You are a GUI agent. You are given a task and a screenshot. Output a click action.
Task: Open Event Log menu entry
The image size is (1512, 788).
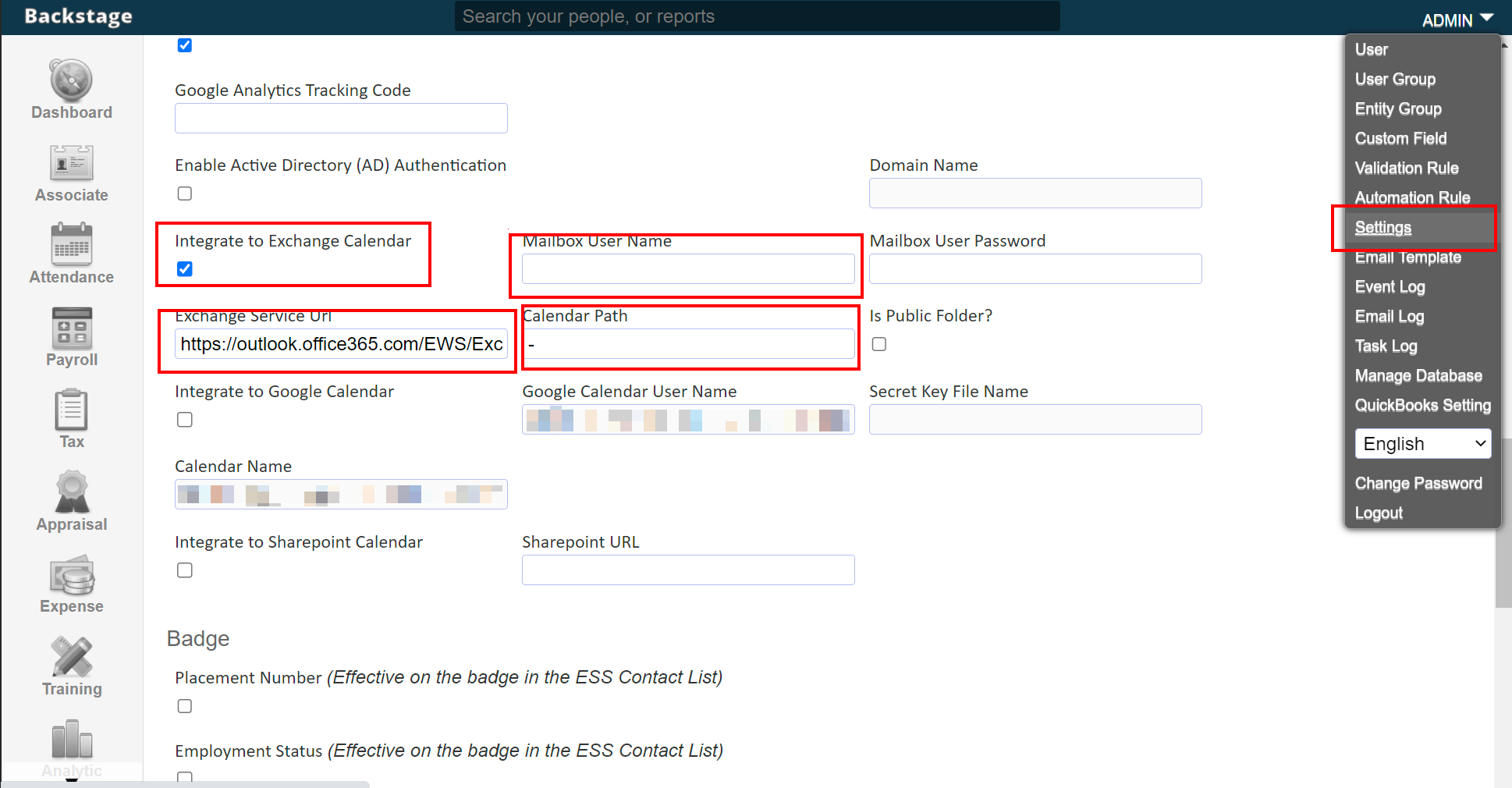[x=1390, y=287]
